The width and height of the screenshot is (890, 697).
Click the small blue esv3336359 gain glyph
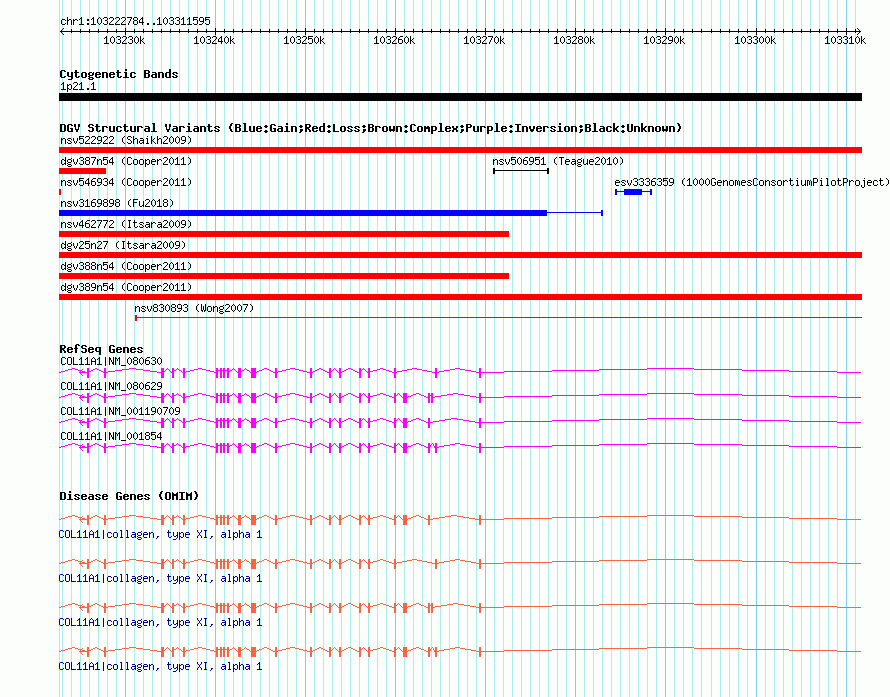[633, 192]
